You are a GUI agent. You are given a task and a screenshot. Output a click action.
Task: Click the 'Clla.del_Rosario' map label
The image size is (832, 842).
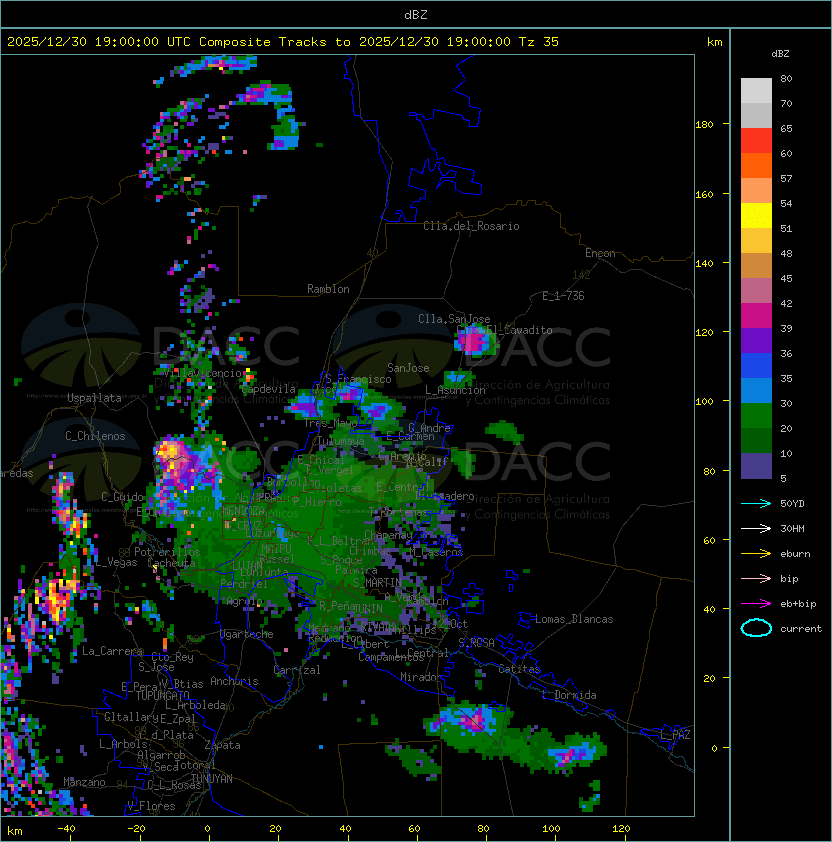pos(471,226)
